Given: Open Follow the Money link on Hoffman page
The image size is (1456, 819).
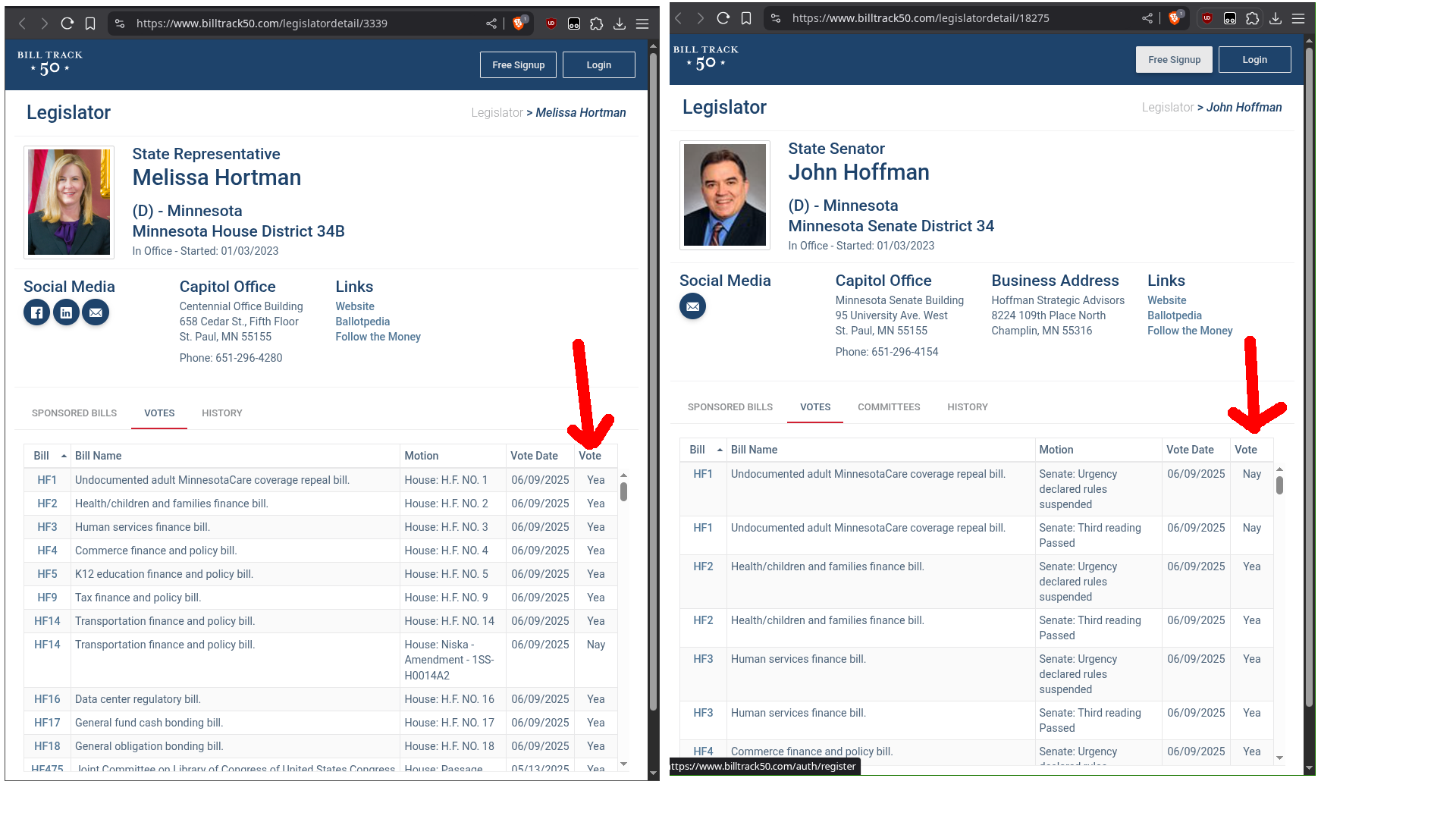Looking at the screenshot, I should 1190,331.
